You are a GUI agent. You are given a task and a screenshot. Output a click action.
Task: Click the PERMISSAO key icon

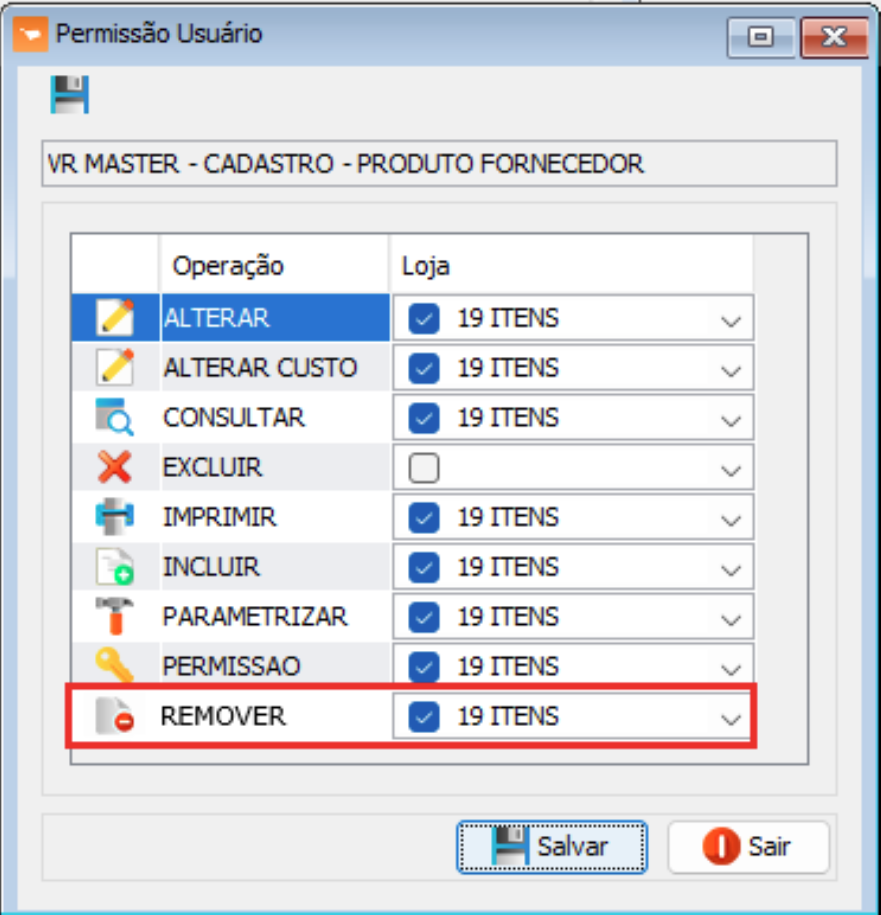pos(115,665)
